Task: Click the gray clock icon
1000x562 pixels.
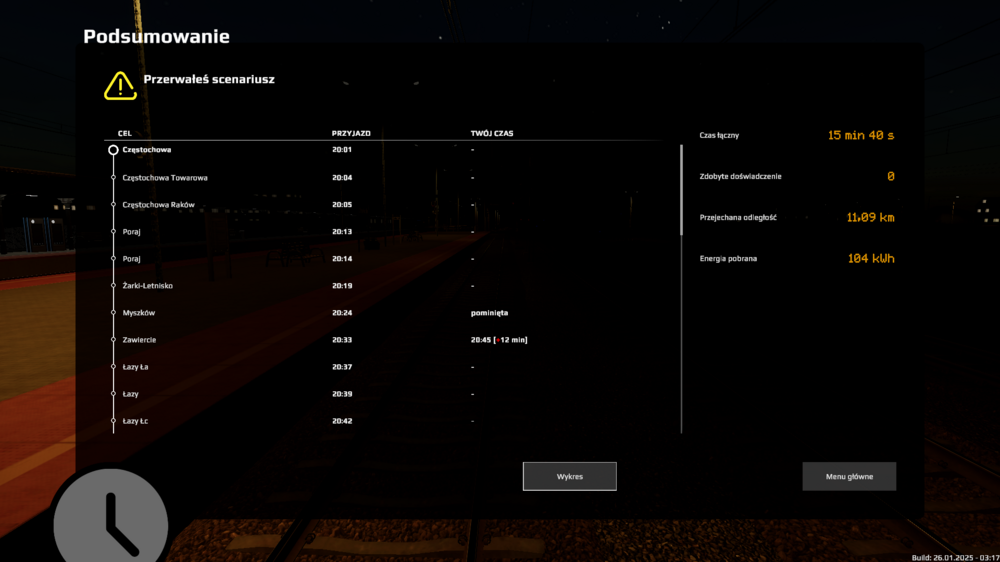Action: coord(110,517)
